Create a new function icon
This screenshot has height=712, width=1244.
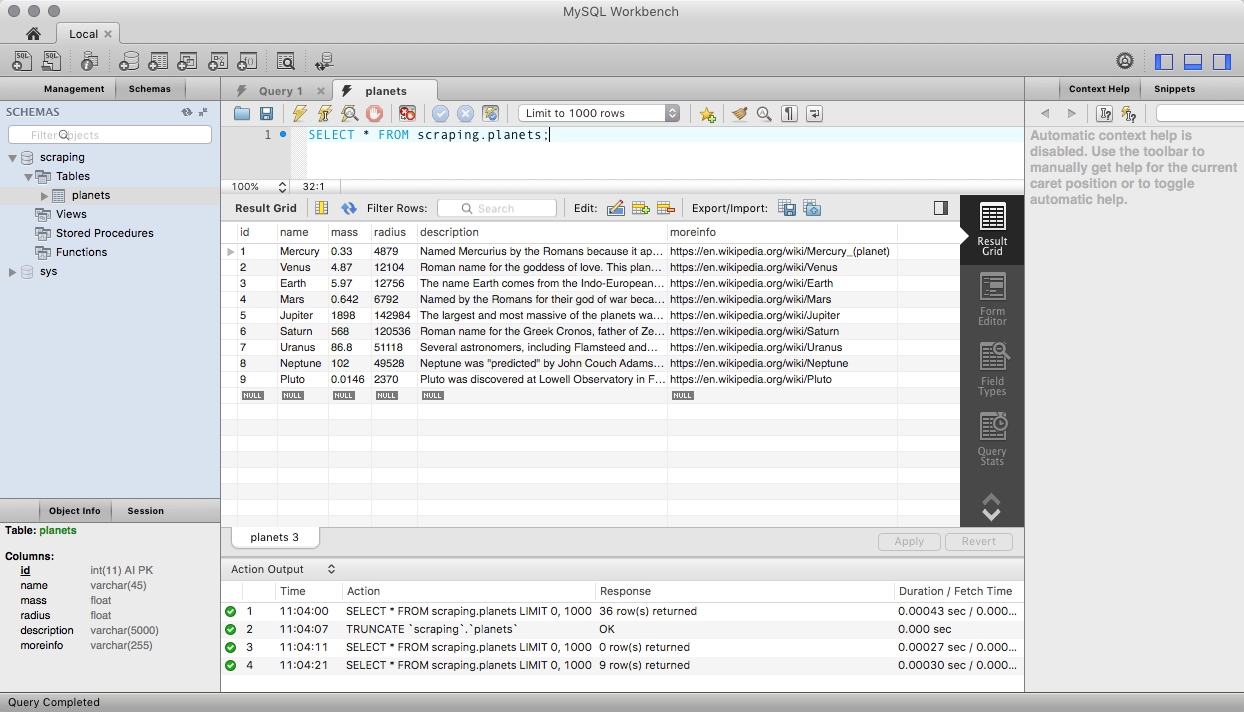247,61
